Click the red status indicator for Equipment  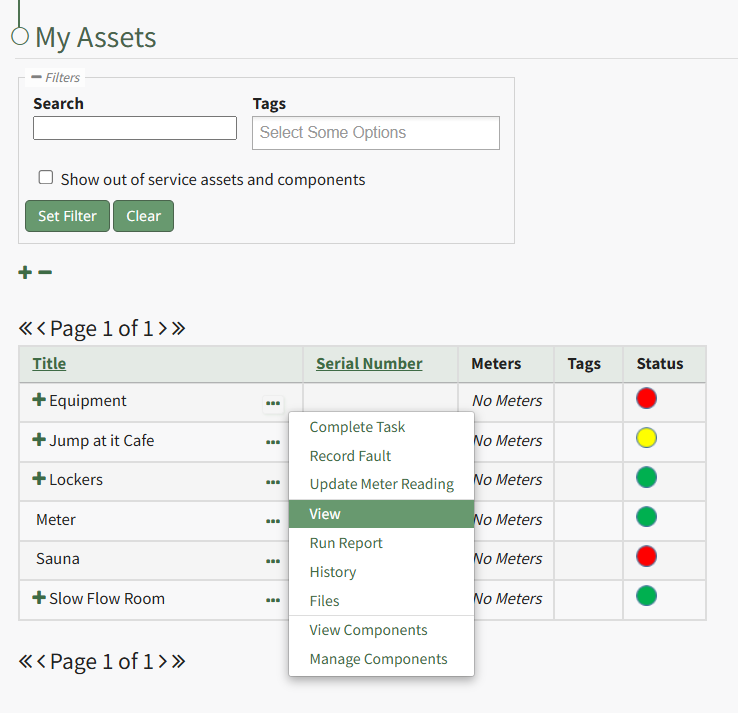pyautogui.click(x=647, y=399)
